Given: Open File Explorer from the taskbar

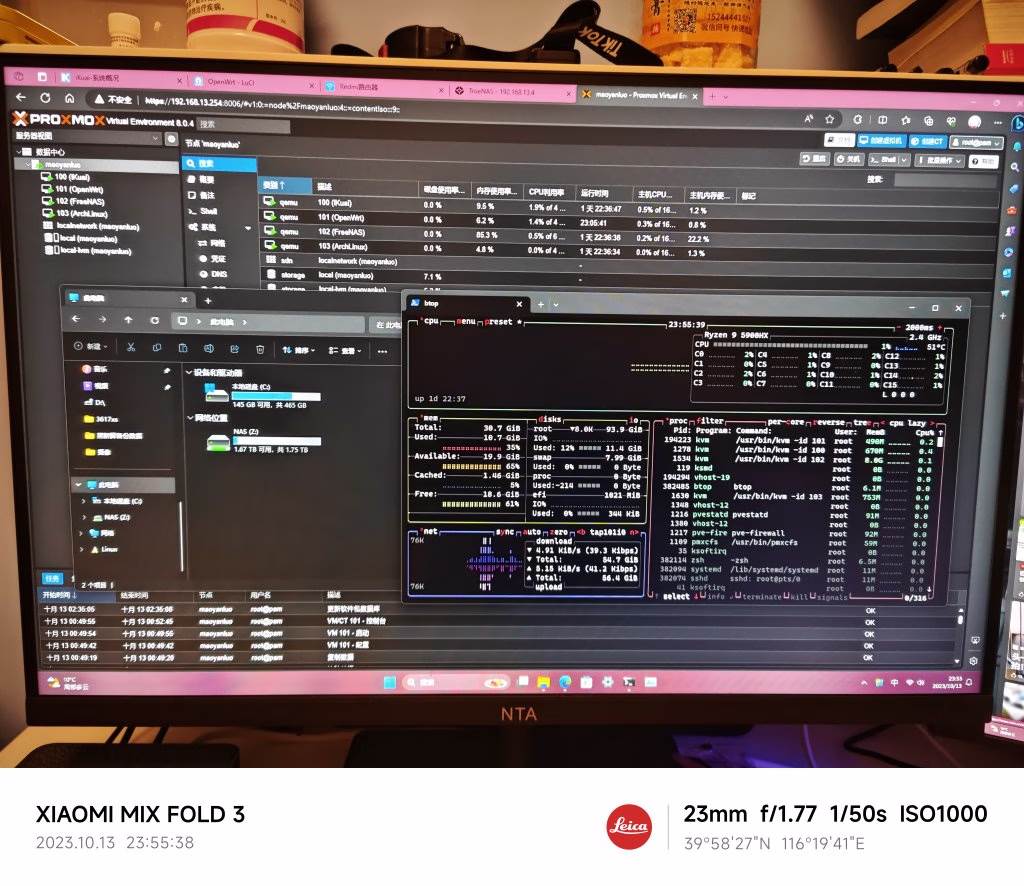Looking at the screenshot, I should (543, 682).
